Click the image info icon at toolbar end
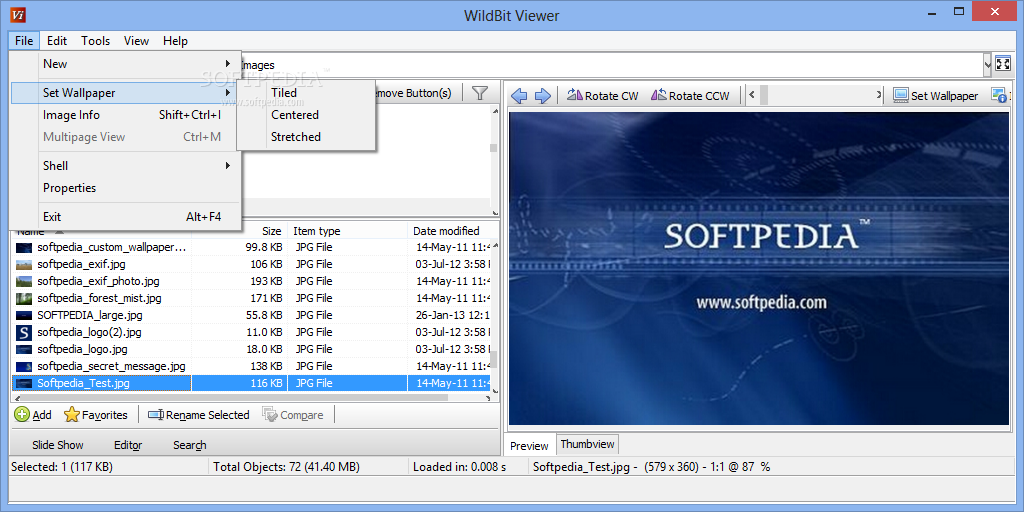 999,96
